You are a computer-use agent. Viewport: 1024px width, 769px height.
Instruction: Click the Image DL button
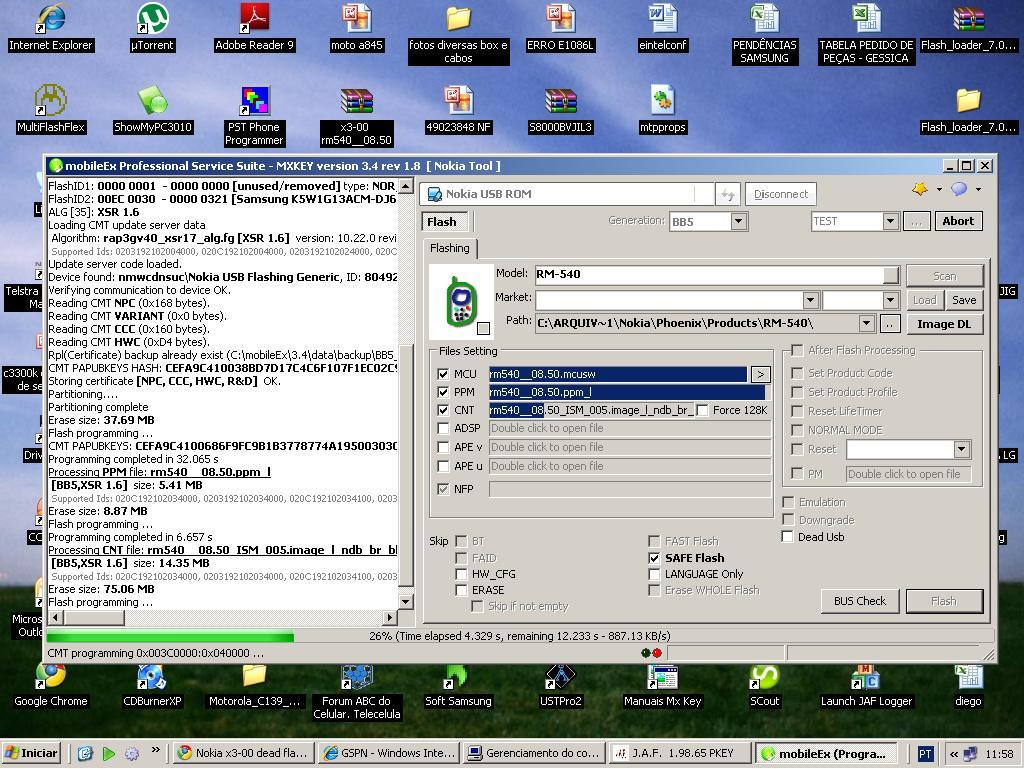[x=943, y=324]
